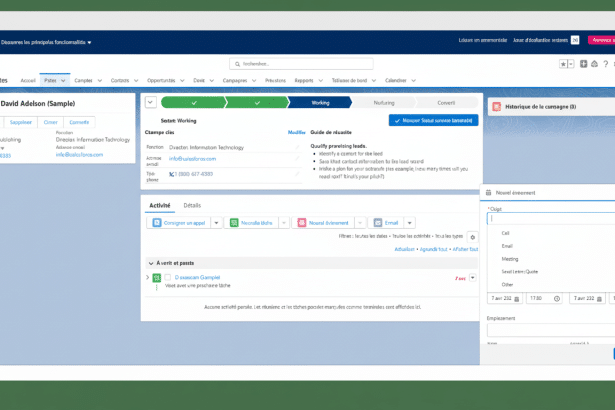The height and width of the screenshot is (410, 615).
Task: Collapse the À venir et passés section
Action: tap(151, 263)
